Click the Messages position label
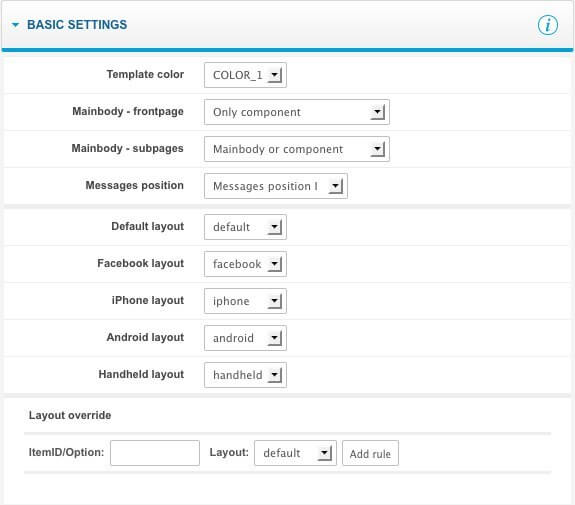The image size is (575, 505). point(135,186)
